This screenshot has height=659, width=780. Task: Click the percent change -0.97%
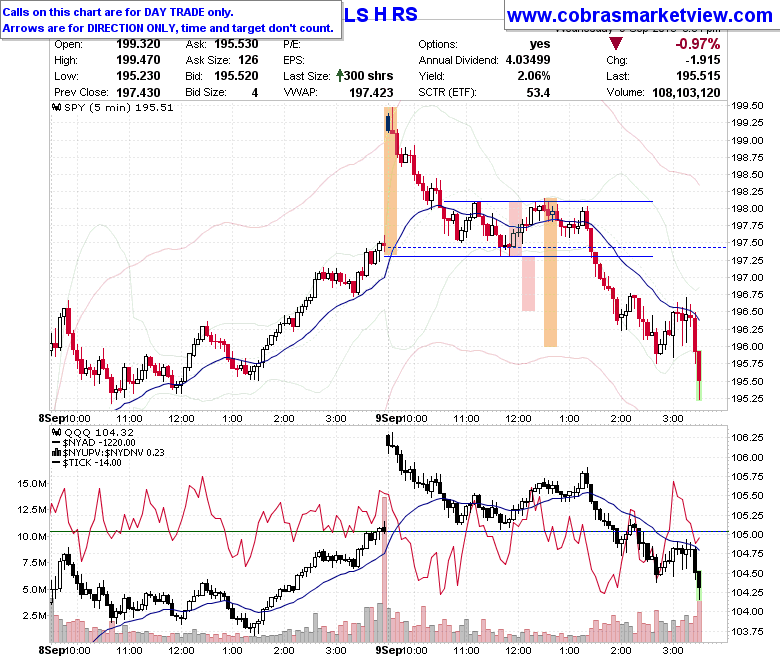(x=697, y=44)
